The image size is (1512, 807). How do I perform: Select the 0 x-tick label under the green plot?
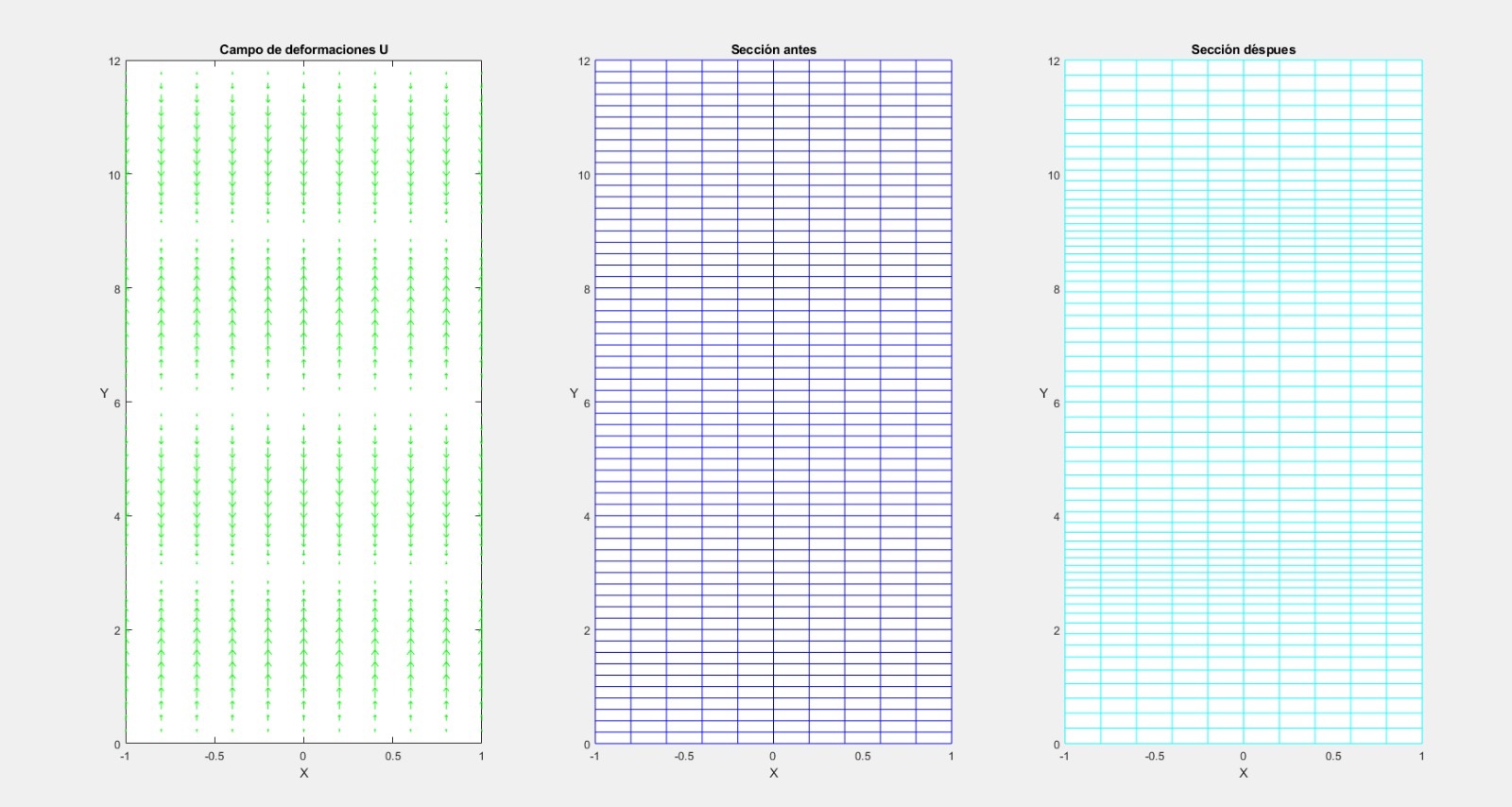tap(303, 756)
